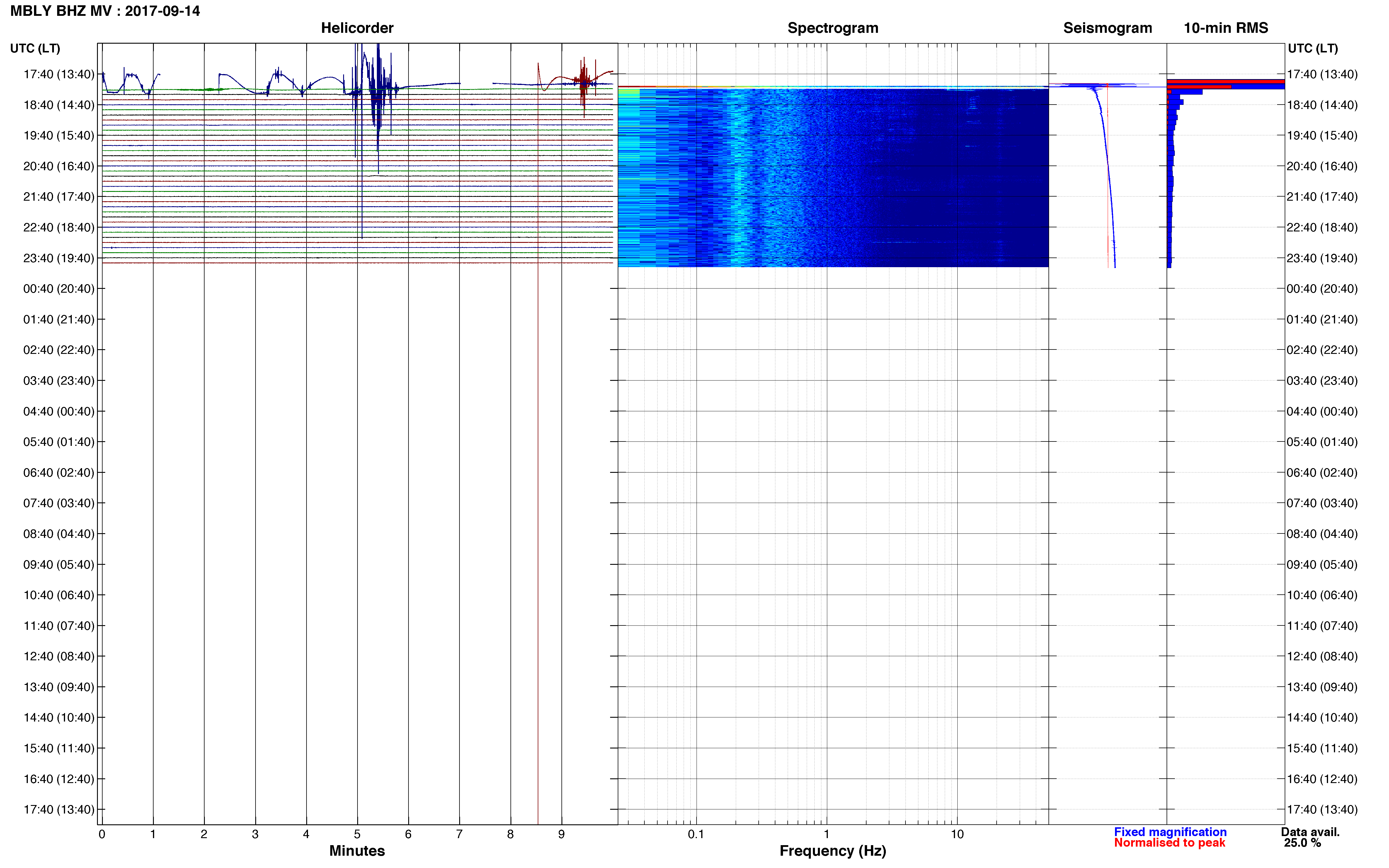This screenshot has width=1389, height=868.
Task: Click right time label '16:40 (12:40)'
Action: coord(1322,779)
